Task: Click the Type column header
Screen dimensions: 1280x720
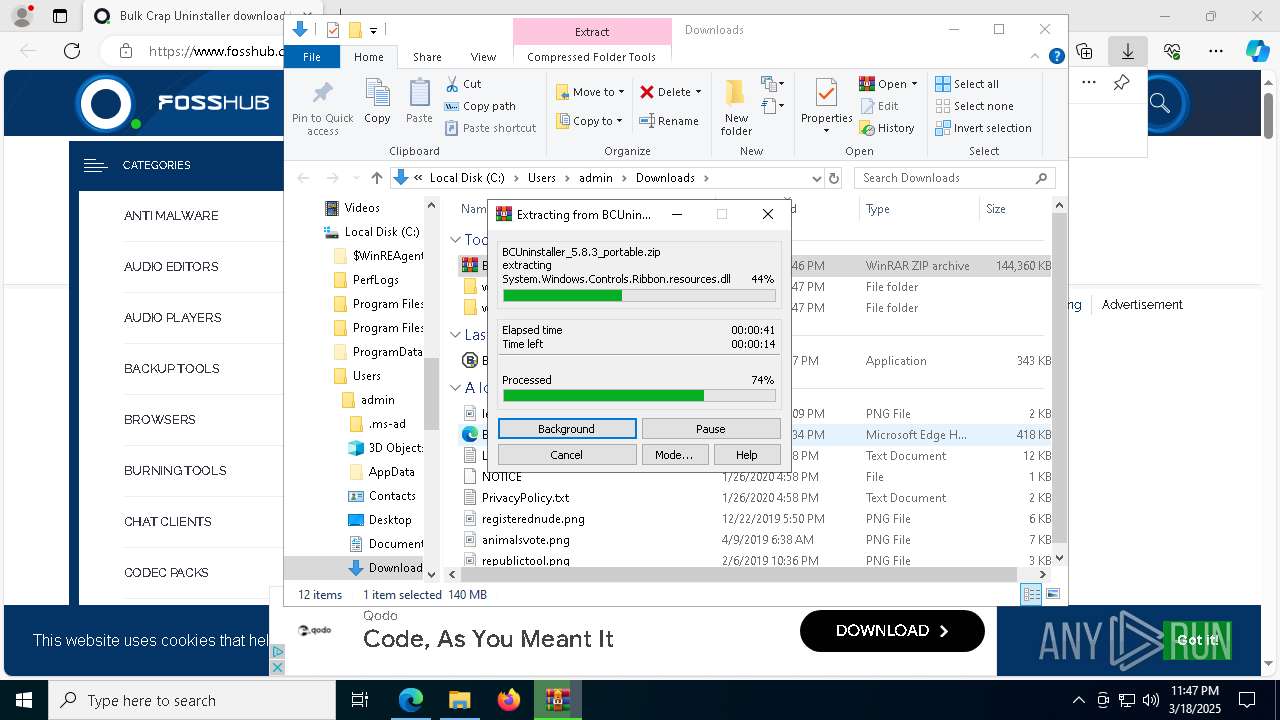Action: [x=918, y=209]
